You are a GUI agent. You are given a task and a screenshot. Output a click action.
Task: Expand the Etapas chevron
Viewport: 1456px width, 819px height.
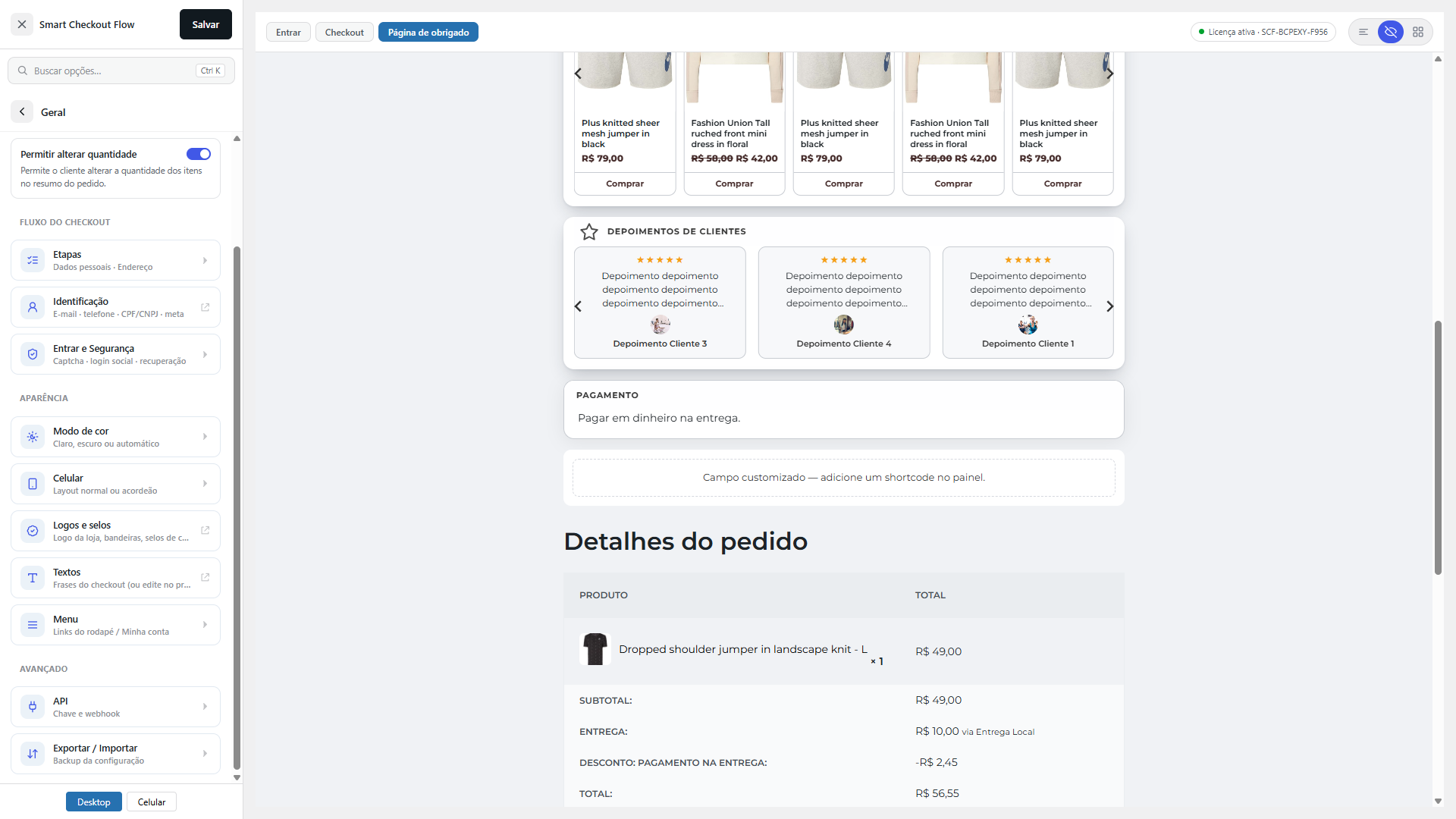click(205, 260)
